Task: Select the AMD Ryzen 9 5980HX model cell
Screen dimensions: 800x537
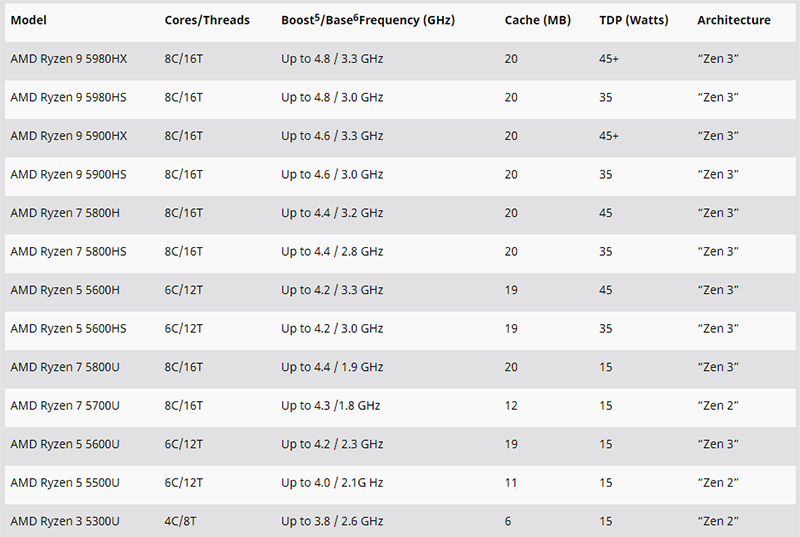Action: point(69,59)
